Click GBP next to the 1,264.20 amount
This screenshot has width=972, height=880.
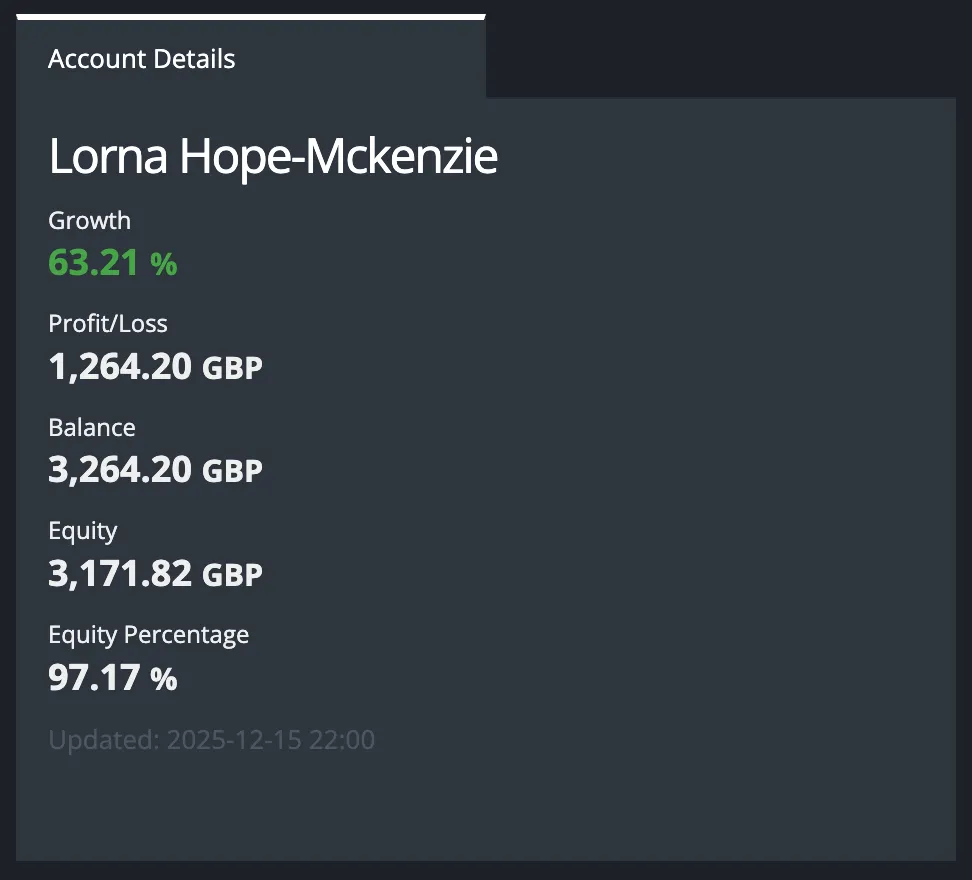232,368
